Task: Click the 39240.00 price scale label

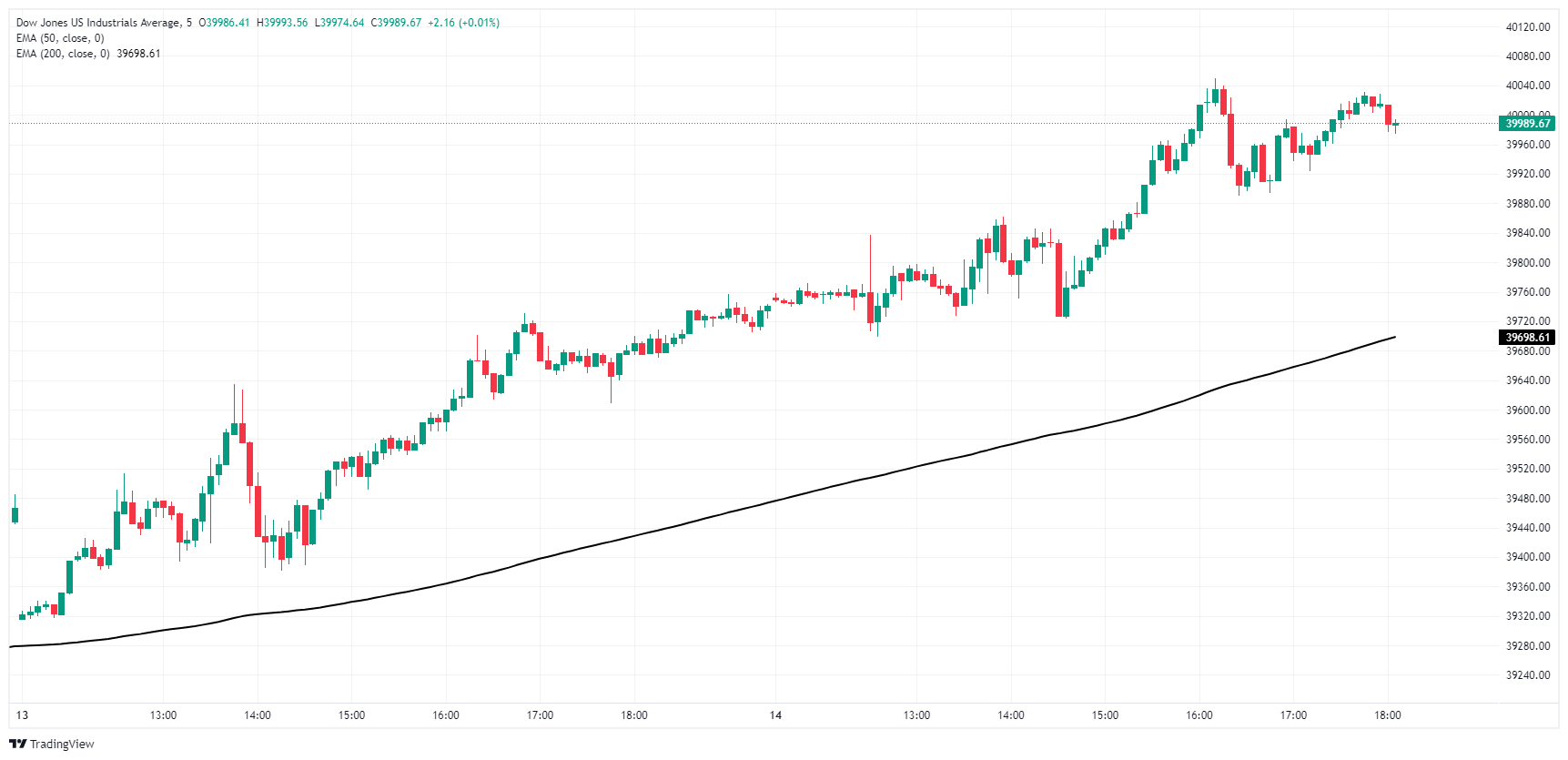Action: pyautogui.click(x=1528, y=675)
